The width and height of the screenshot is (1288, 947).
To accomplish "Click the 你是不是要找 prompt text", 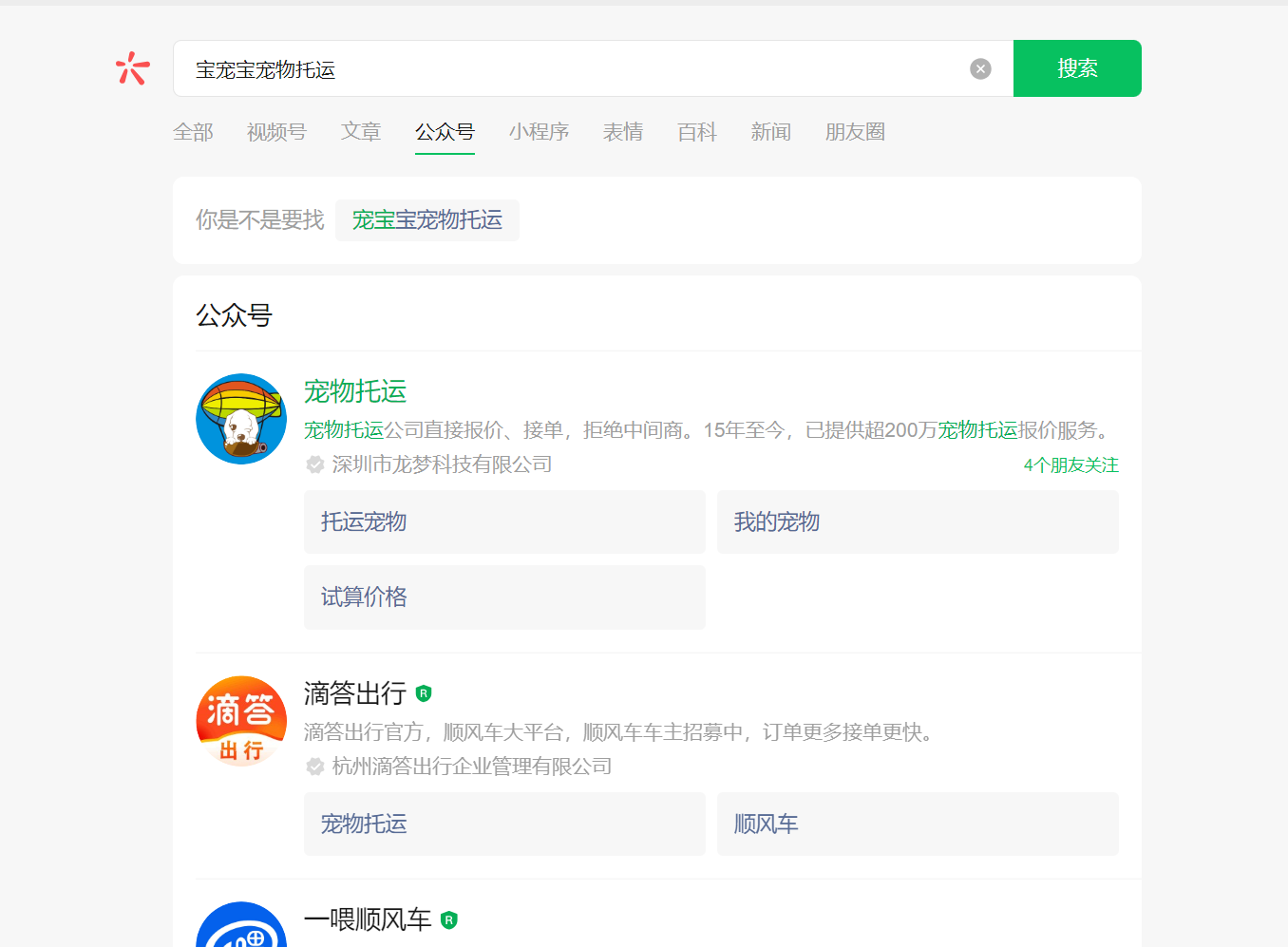I will pyautogui.click(x=260, y=220).
